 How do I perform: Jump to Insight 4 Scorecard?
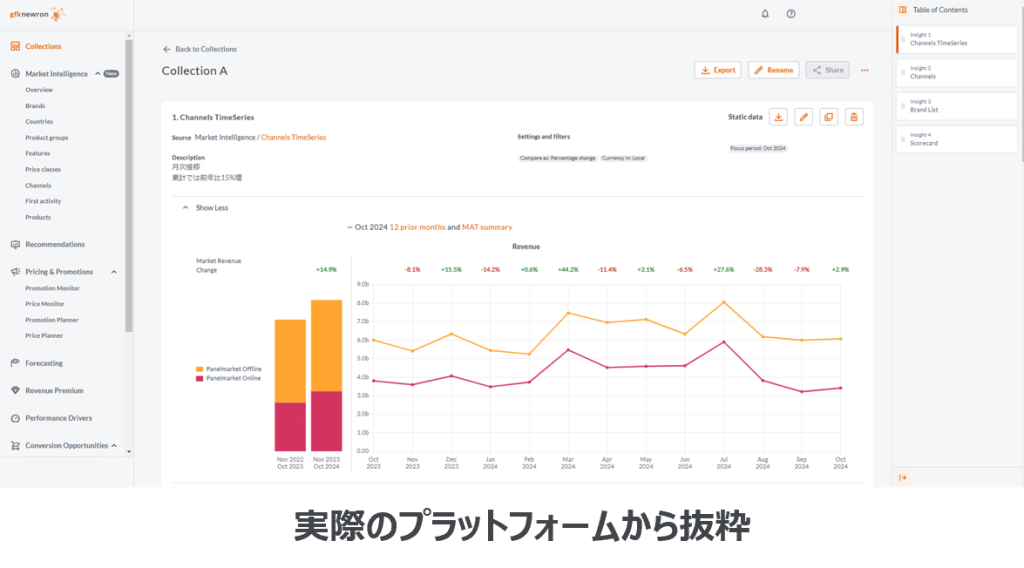[x=957, y=139]
